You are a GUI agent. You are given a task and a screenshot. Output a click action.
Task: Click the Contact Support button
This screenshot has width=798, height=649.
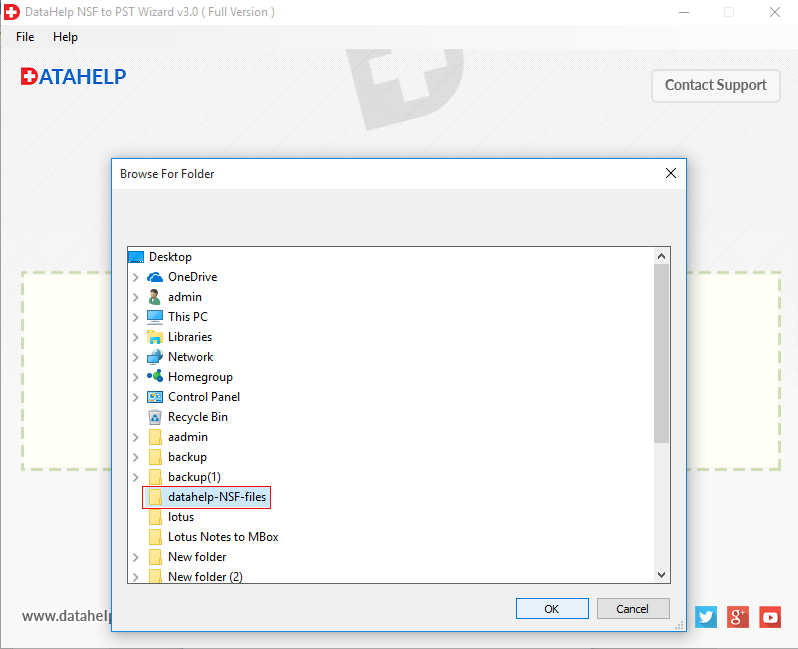coord(716,86)
